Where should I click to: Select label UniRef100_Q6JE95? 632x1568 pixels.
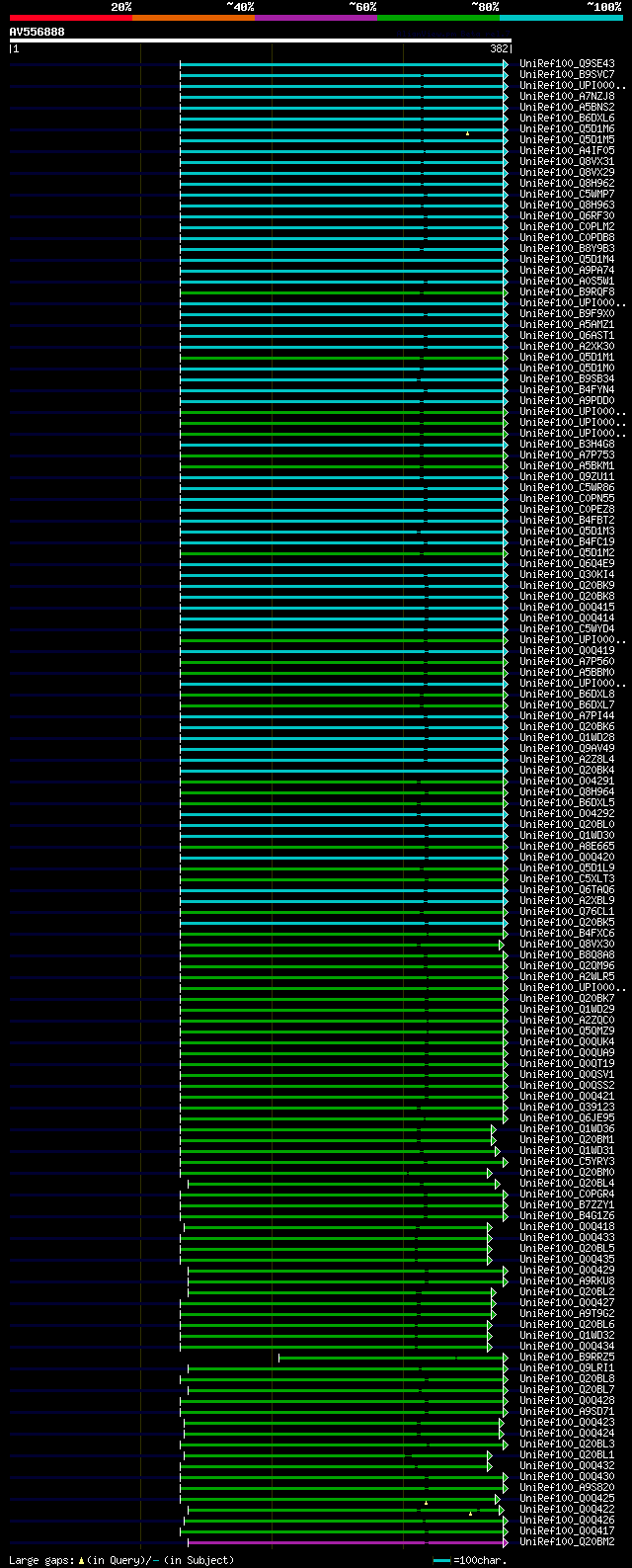click(567, 1117)
